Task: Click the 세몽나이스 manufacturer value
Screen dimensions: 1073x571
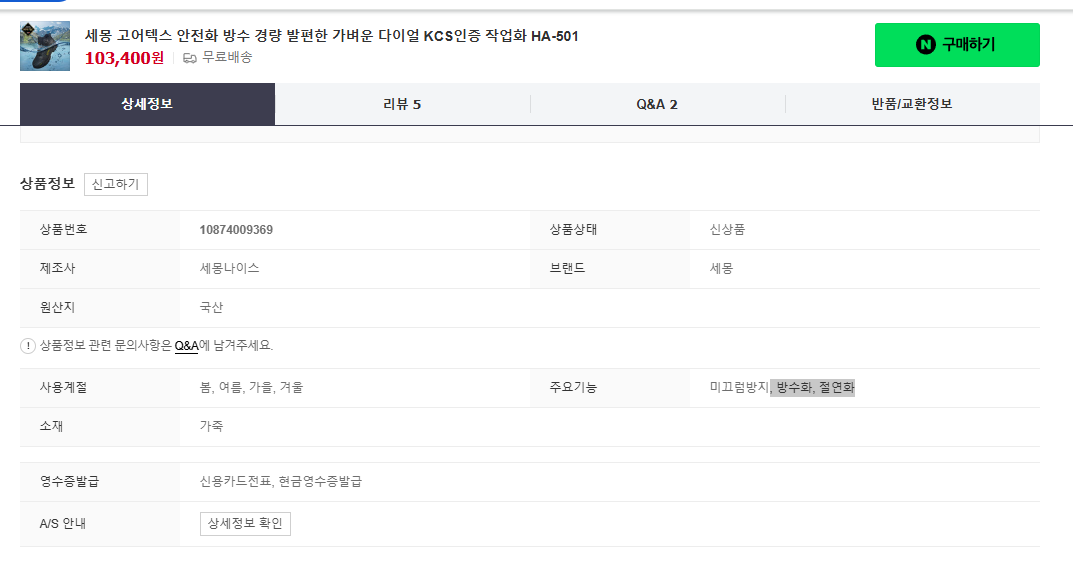Action: (229, 268)
